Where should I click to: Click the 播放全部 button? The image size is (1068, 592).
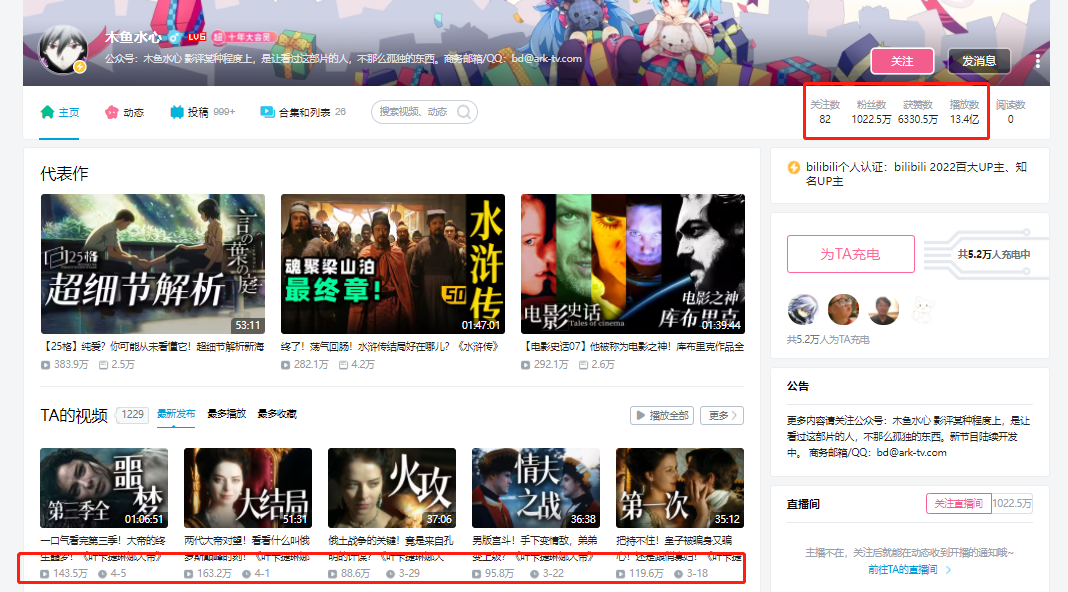click(x=662, y=415)
